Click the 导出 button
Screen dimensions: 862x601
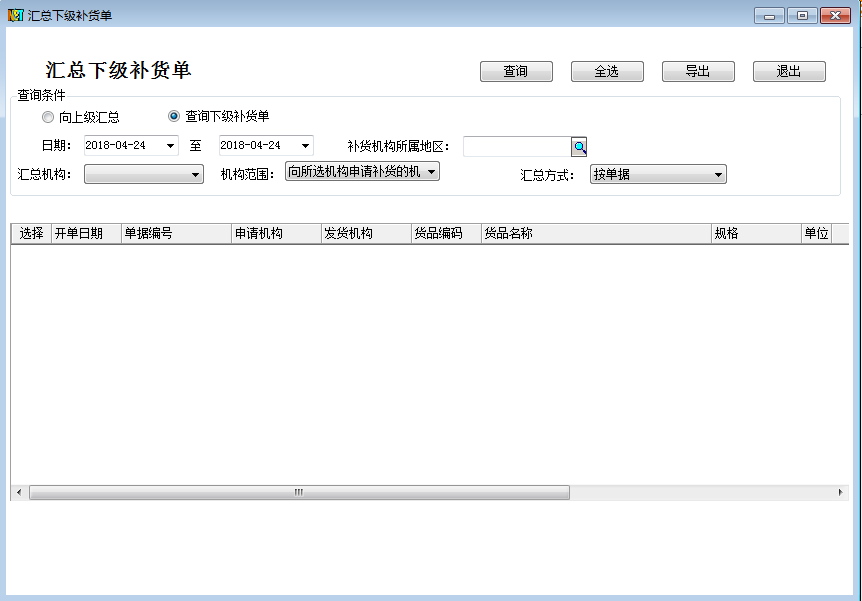pos(698,72)
